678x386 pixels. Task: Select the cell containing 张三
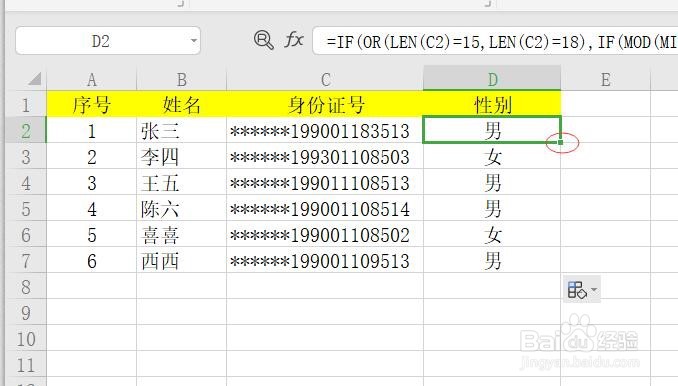pos(182,130)
